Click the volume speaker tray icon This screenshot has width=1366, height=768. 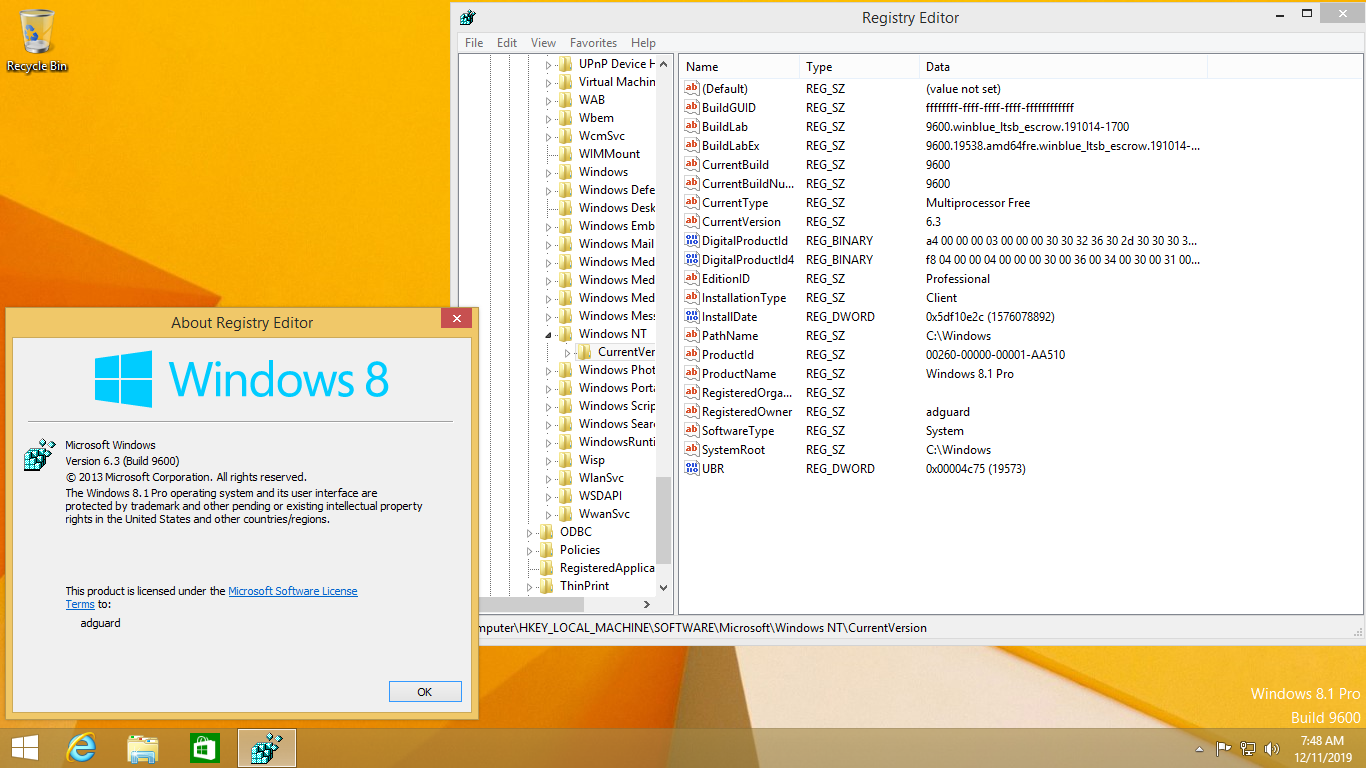click(x=1272, y=748)
